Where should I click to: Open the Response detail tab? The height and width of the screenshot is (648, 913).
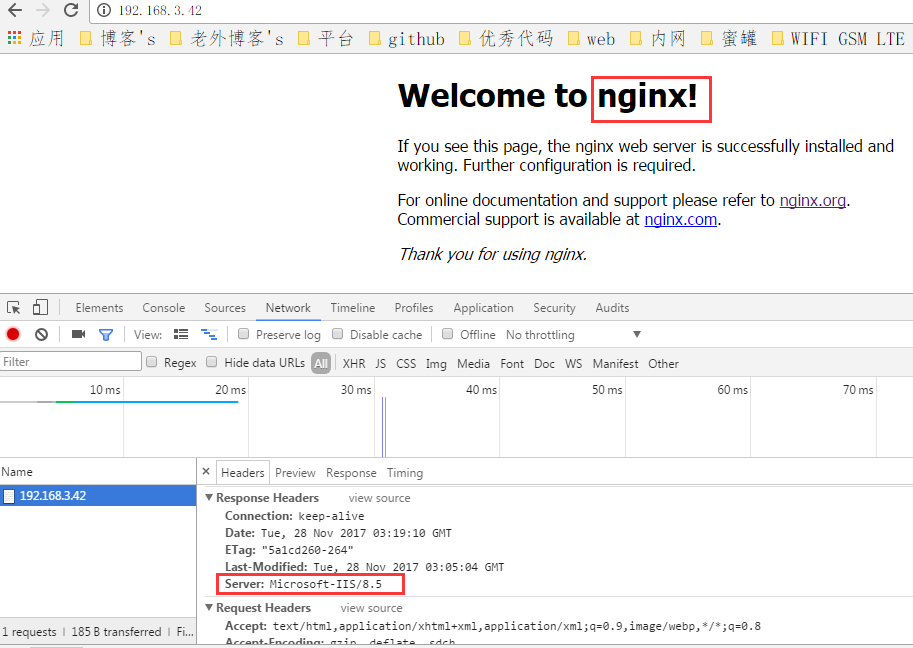pyautogui.click(x=351, y=472)
